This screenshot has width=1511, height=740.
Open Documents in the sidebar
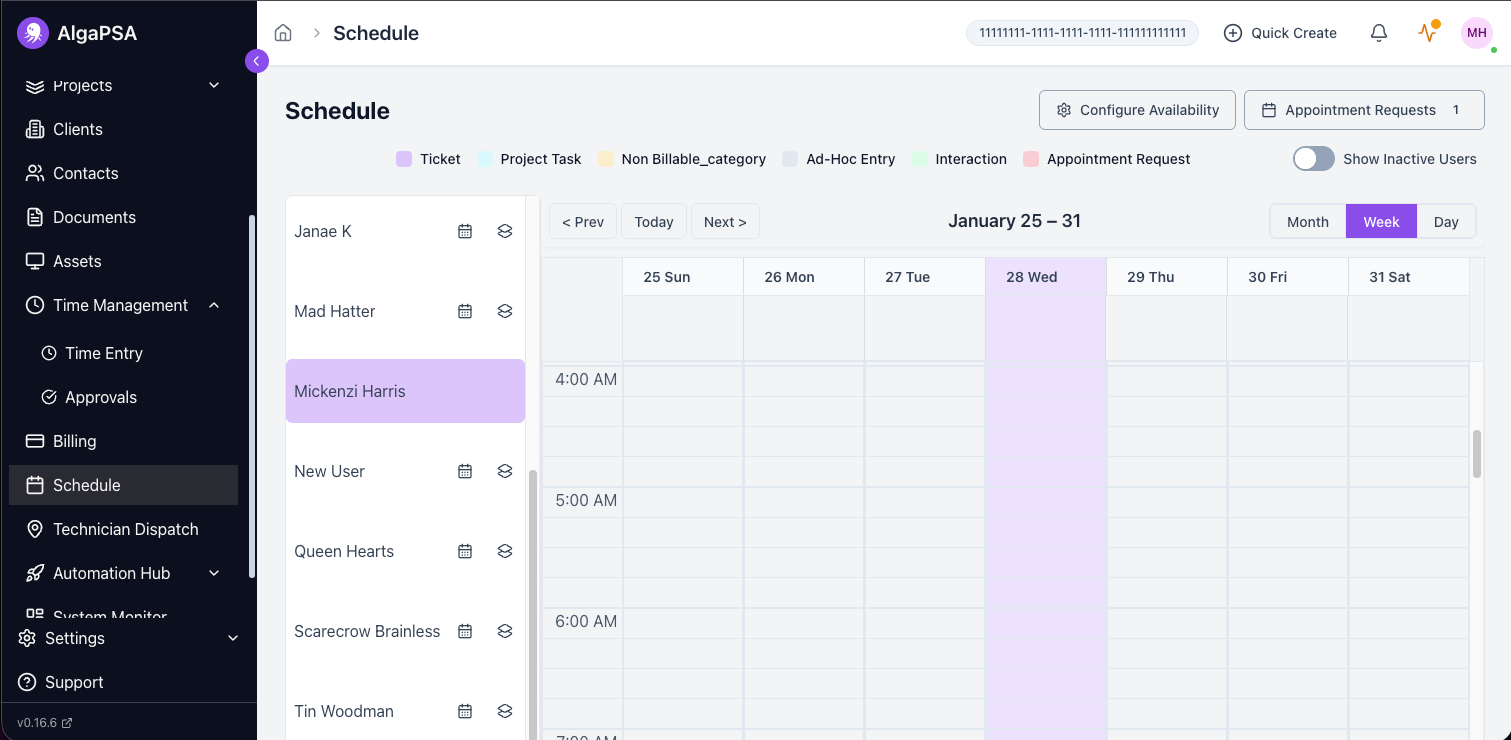click(x=124, y=217)
